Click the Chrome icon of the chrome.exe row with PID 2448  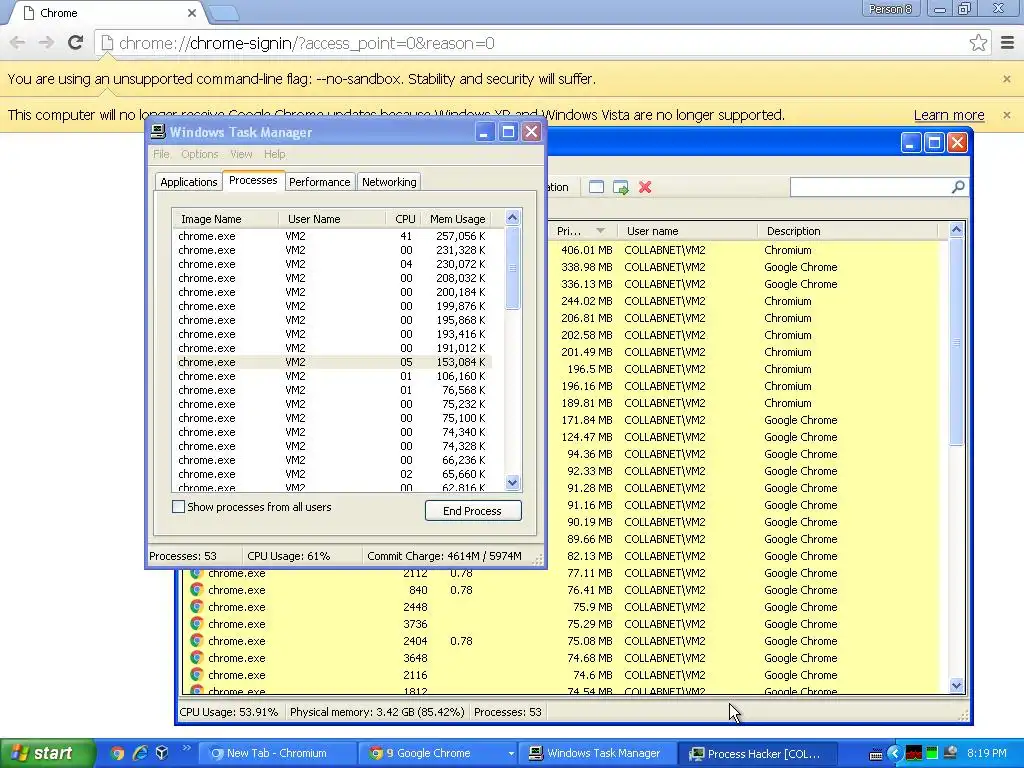click(196, 607)
